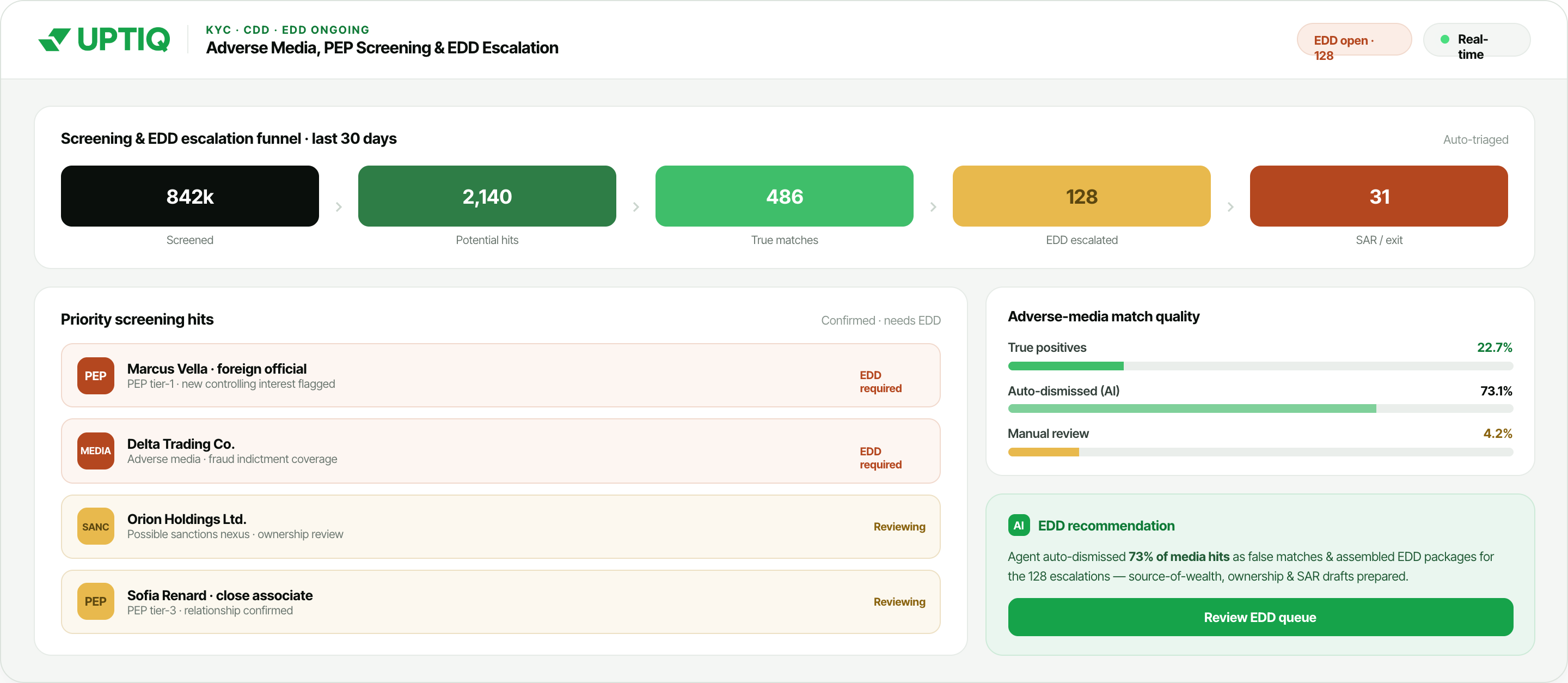Click the True positives label
This screenshot has height=683, width=1568.
[x=1047, y=347]
